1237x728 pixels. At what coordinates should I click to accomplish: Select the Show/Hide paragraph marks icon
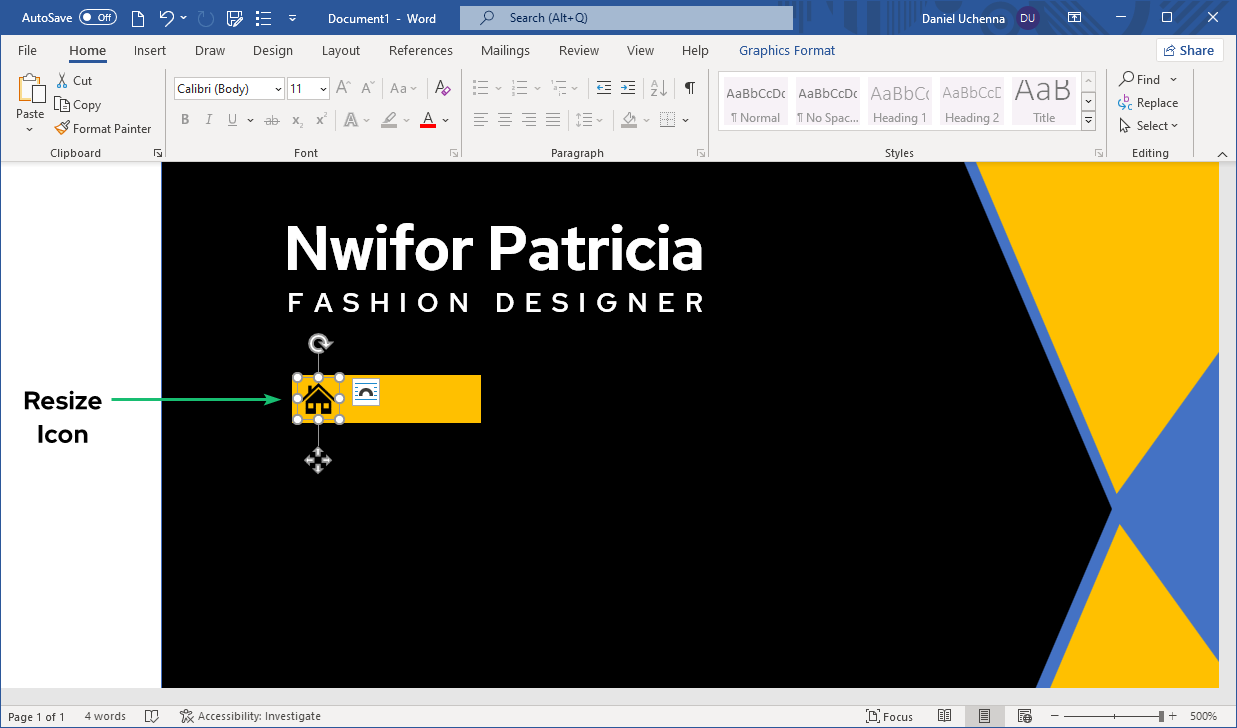coord(689,88)
